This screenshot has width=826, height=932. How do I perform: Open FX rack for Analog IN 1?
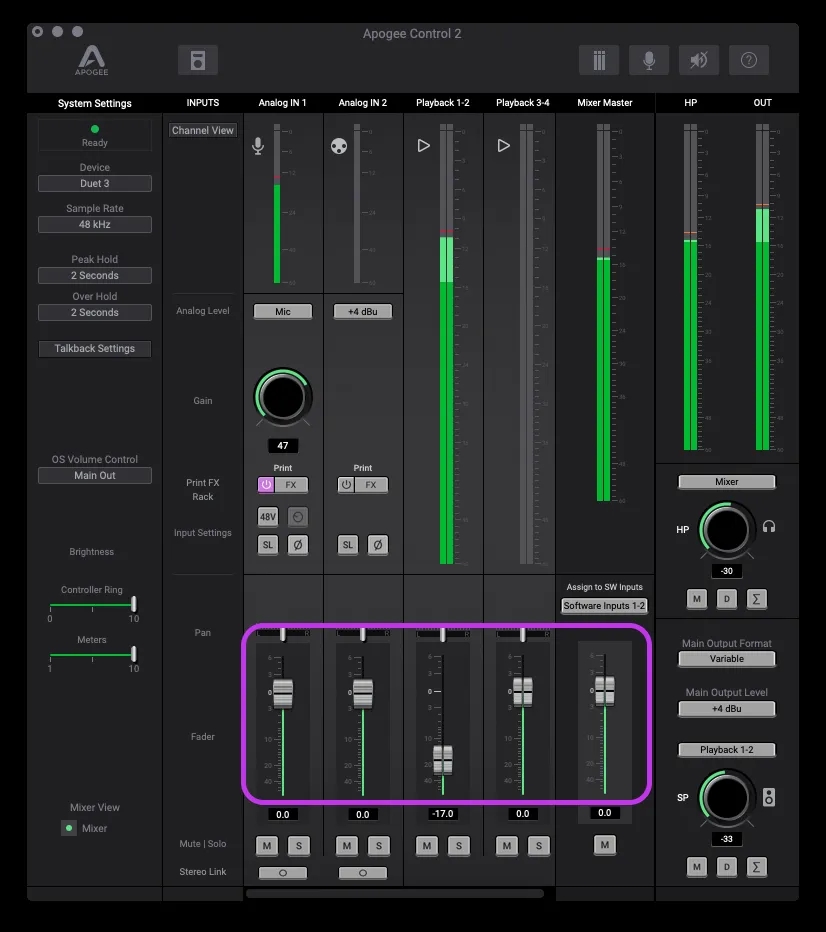click(291, 485)
